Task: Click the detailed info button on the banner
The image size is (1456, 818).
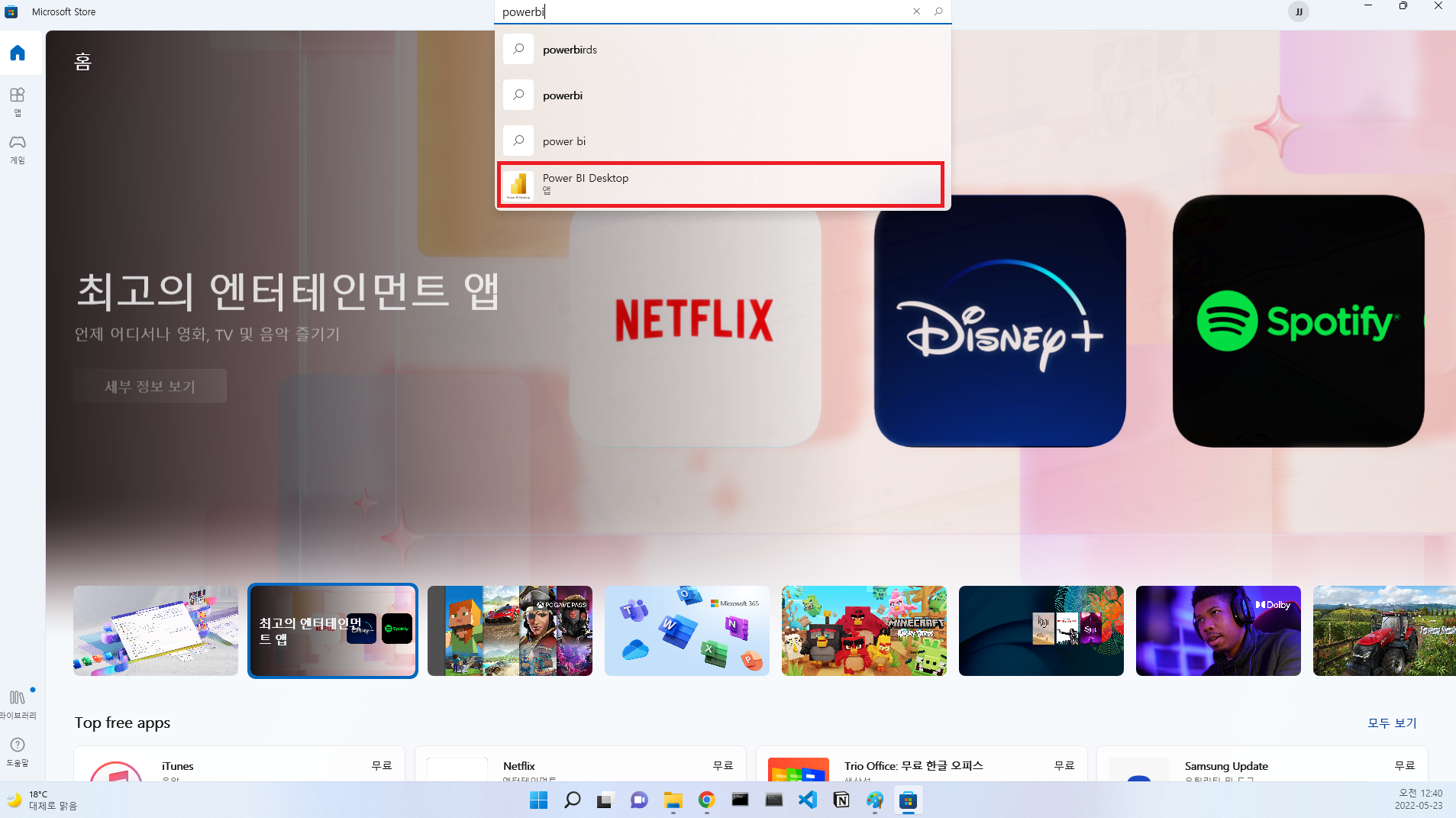Action: pos(150,386)
